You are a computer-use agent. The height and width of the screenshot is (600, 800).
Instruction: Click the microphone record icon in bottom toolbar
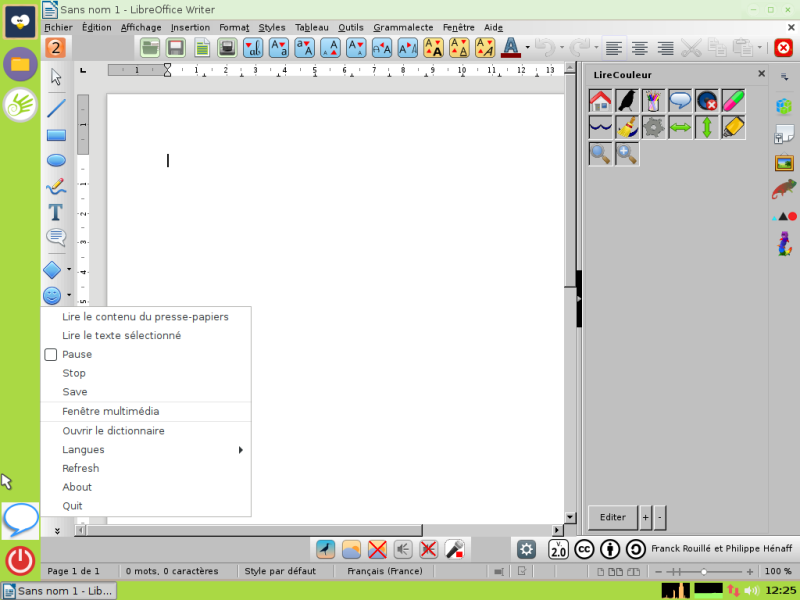coord(454,549)
